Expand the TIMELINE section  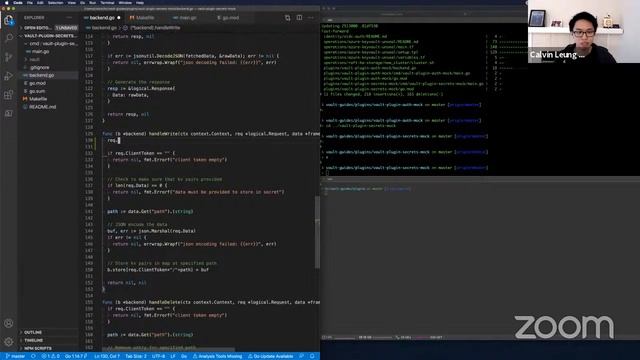pyautogui.click(x=33, y=340)
